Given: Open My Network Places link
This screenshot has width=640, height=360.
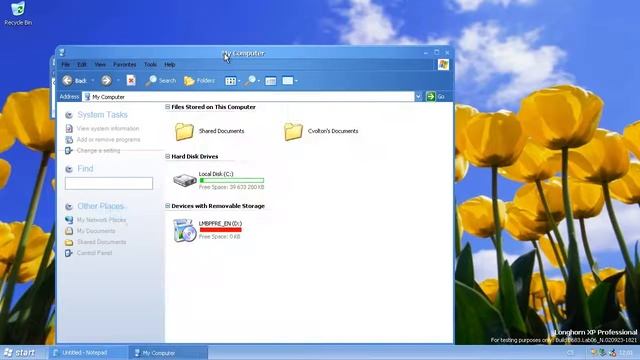Looking at the screenshot, I should tap(101, 220).
